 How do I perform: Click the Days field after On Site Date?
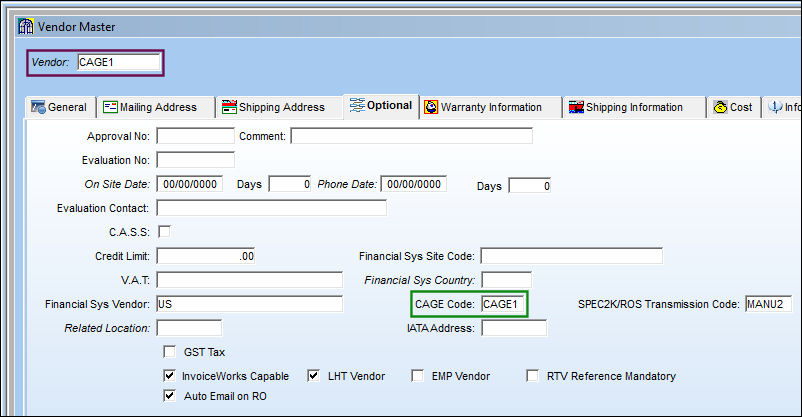(290, 184)
